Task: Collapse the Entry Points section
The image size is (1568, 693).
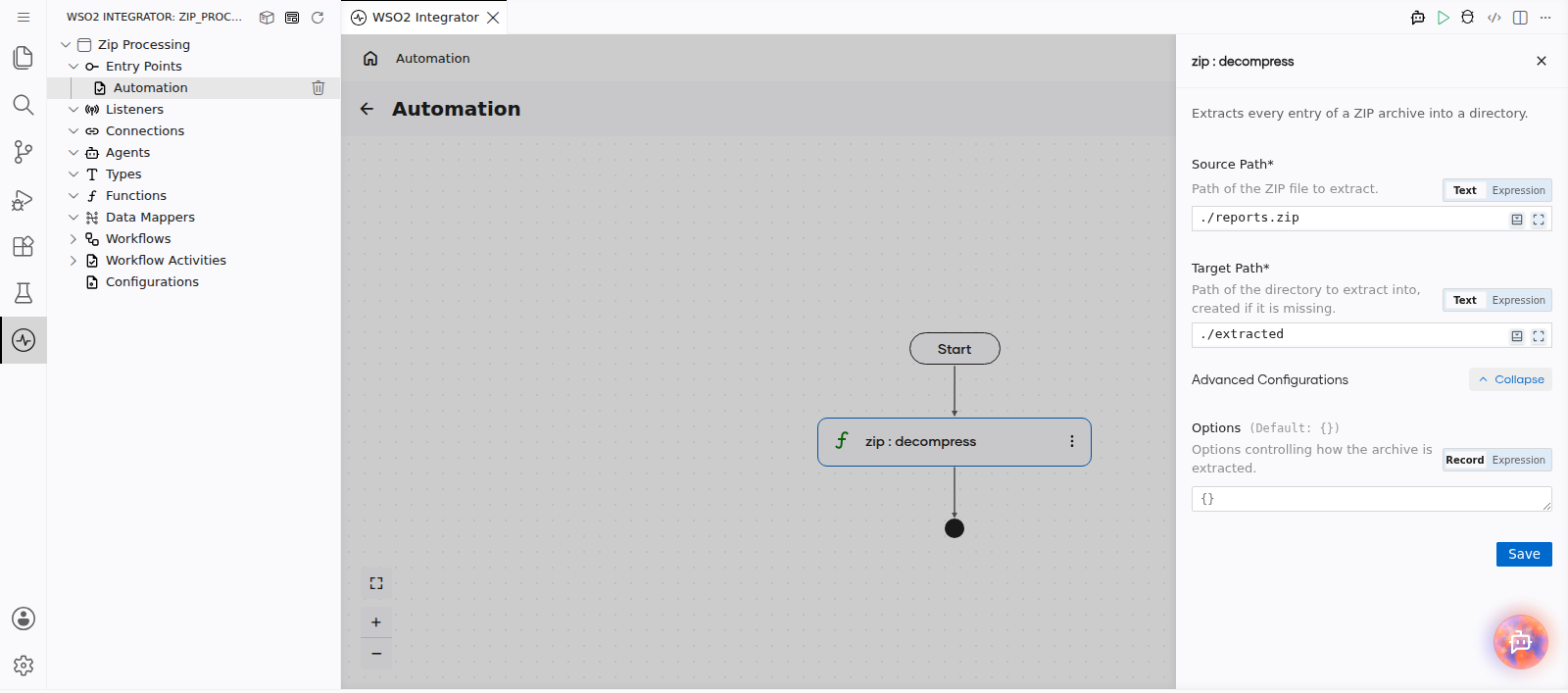Action: [x=73, y=67]
